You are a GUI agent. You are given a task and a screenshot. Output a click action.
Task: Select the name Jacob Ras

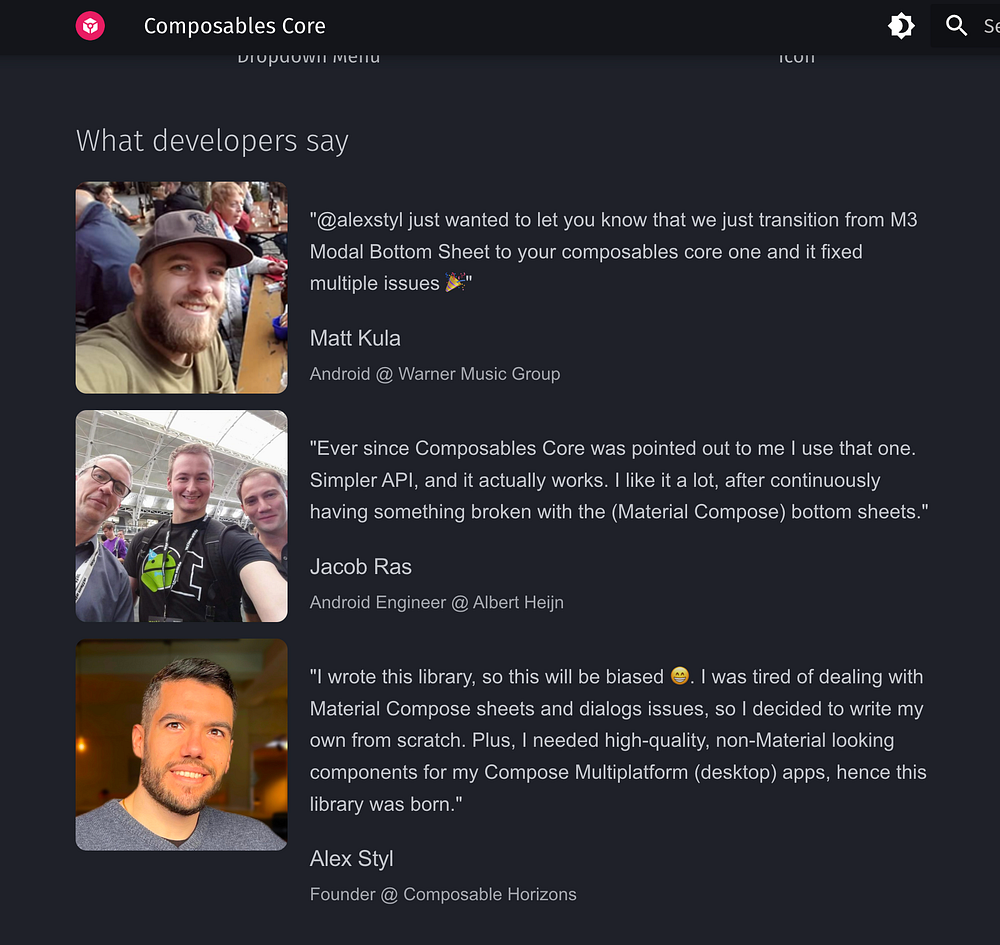361,566
